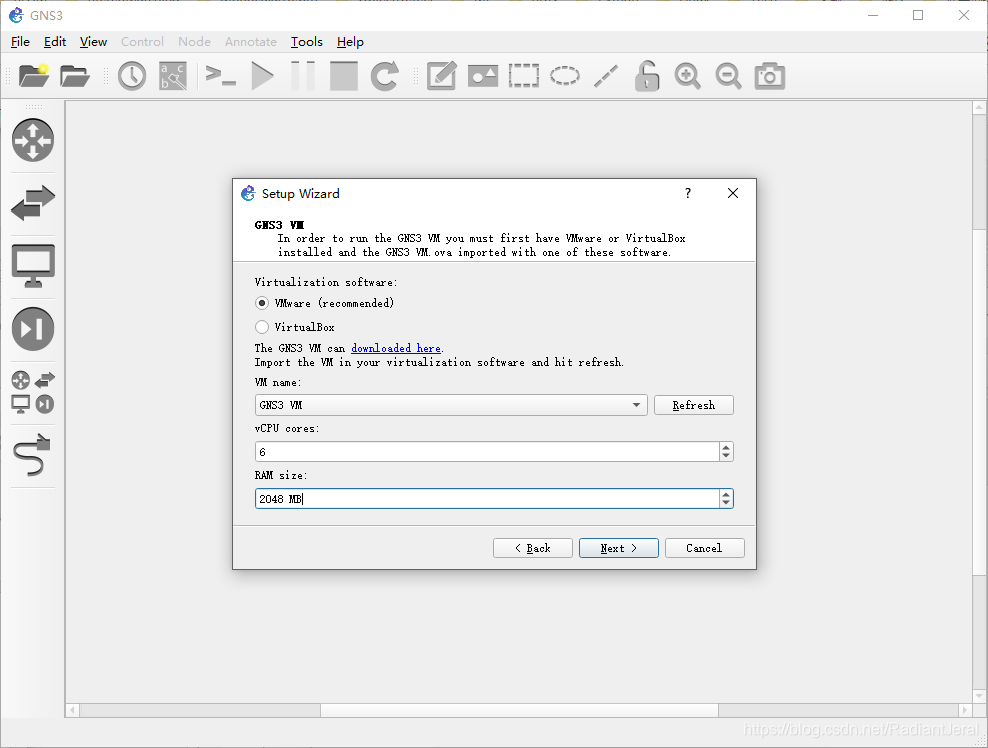The image size is (988, 748).
Task: Select the Draw an ellipse tool
Action: [x=565, y=76]
